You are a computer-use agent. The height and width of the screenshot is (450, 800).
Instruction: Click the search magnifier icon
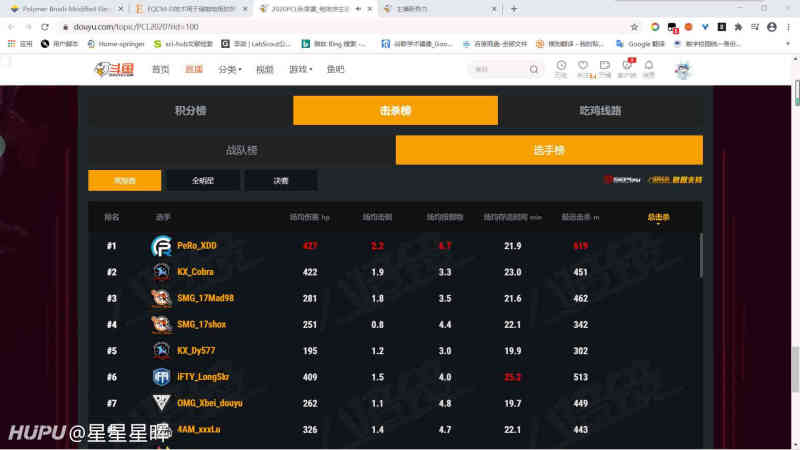coord(534,69)
